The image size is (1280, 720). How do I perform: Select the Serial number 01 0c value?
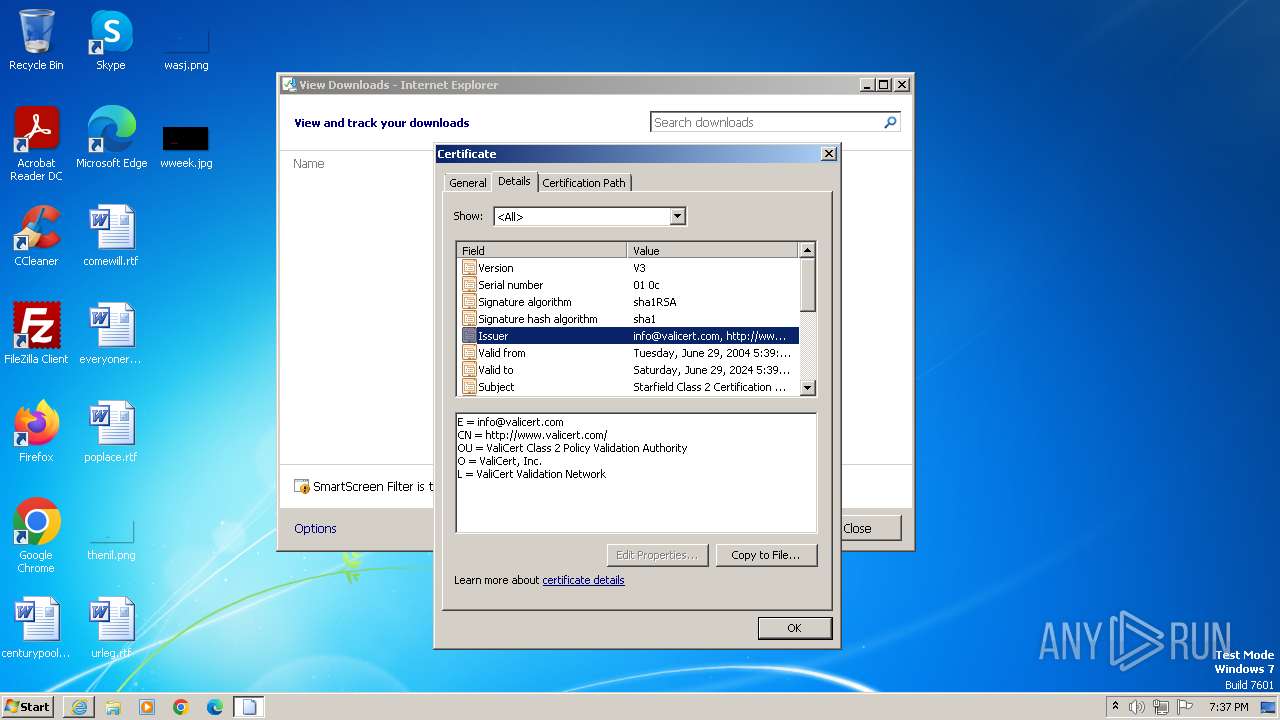(x=646, y=285)
